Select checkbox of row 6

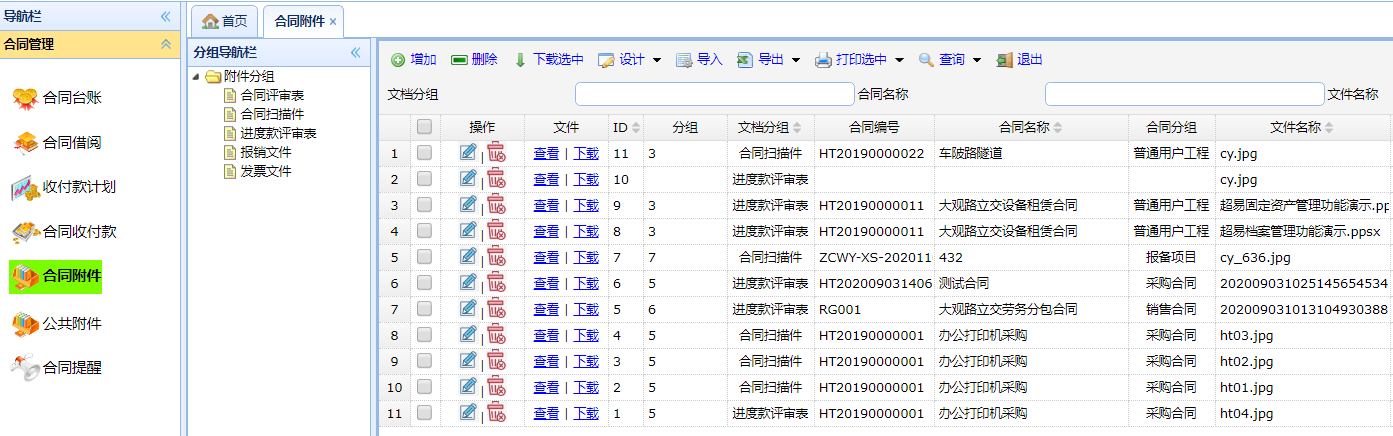coord(425,283)
